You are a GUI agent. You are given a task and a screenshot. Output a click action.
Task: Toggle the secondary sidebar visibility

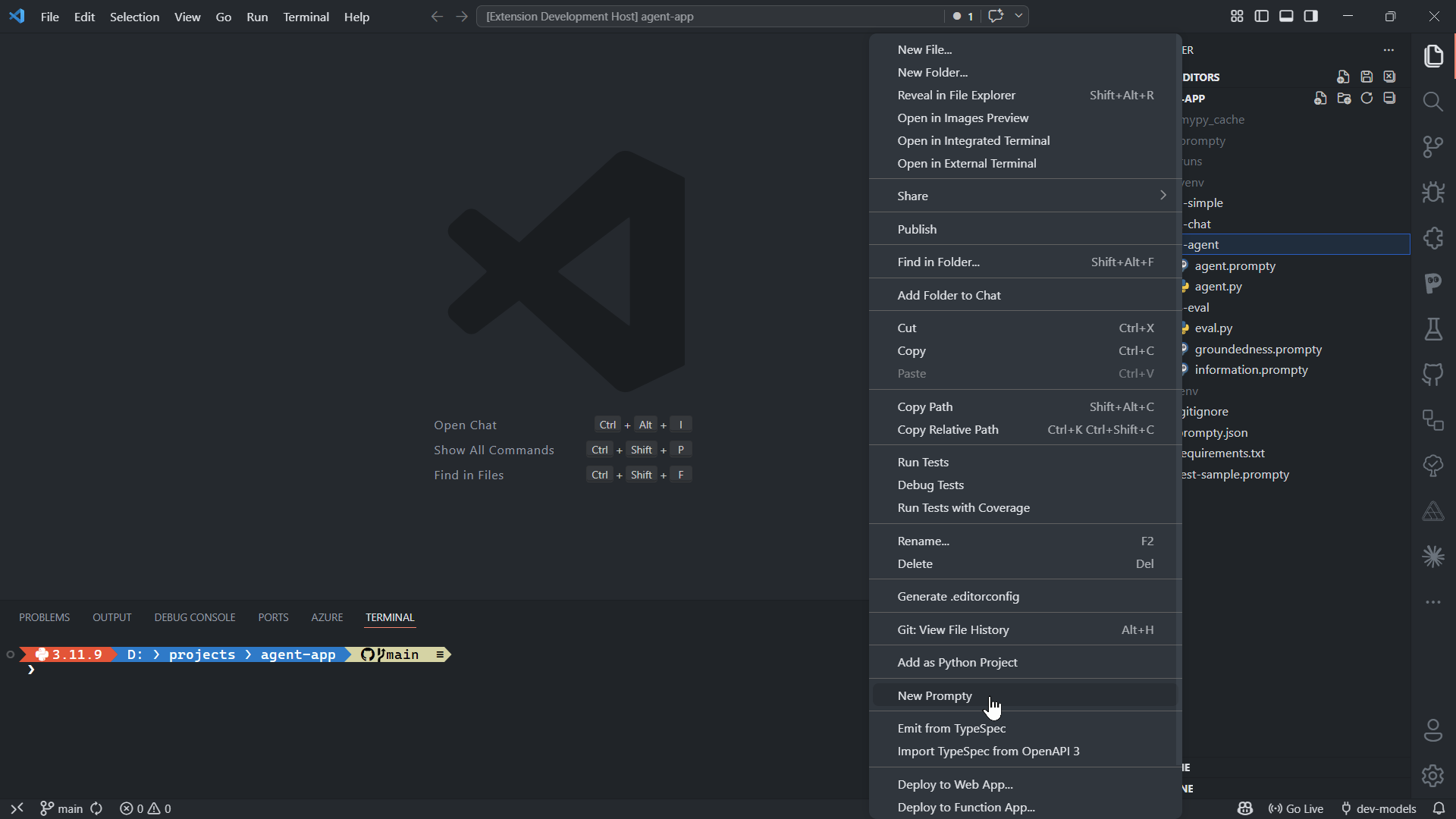pyautogui.click(x=1310, y=15)
